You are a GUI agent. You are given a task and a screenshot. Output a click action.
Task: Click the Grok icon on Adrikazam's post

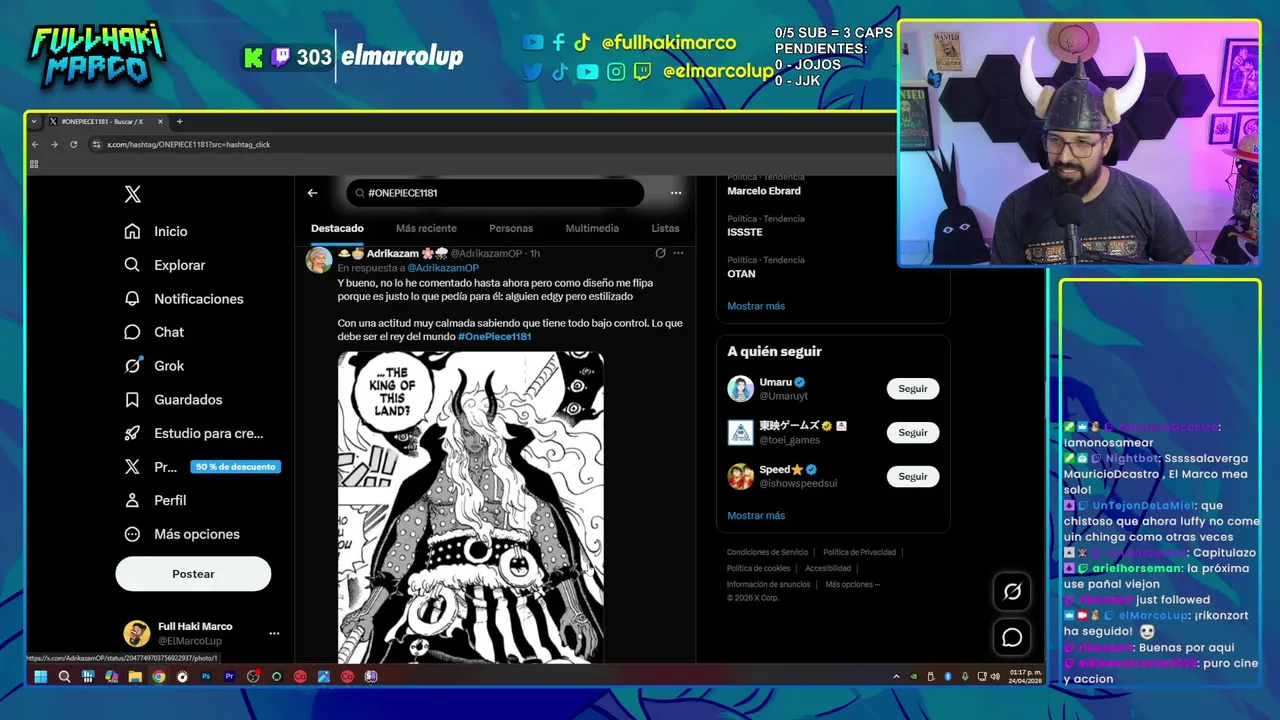[660, 253]
